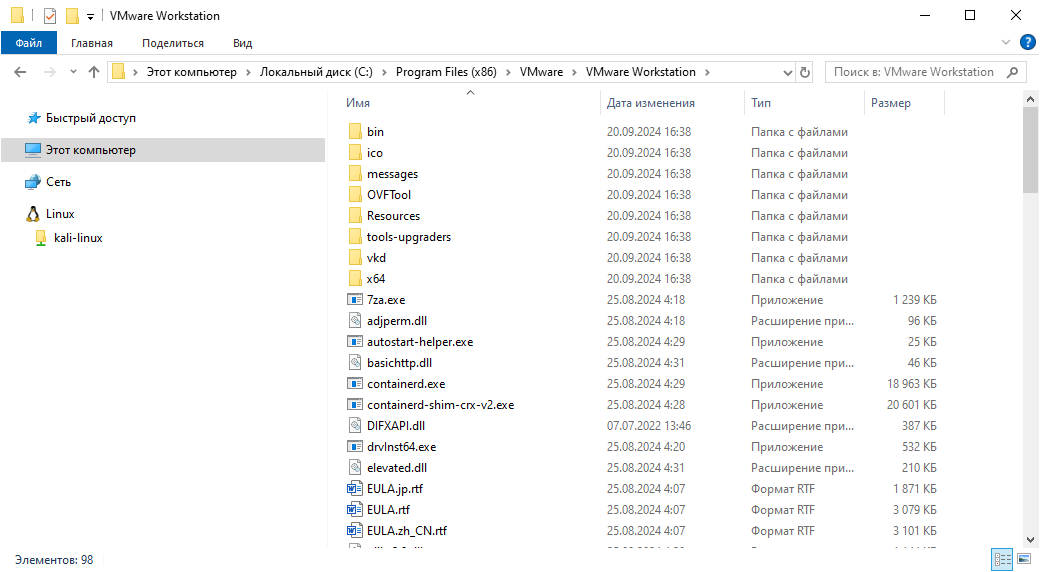This screenshot has height=572, width=1040.
Task: Click the vertical scrollbar down arrow
Action: pyautogui.click(x=1031, y=540)
